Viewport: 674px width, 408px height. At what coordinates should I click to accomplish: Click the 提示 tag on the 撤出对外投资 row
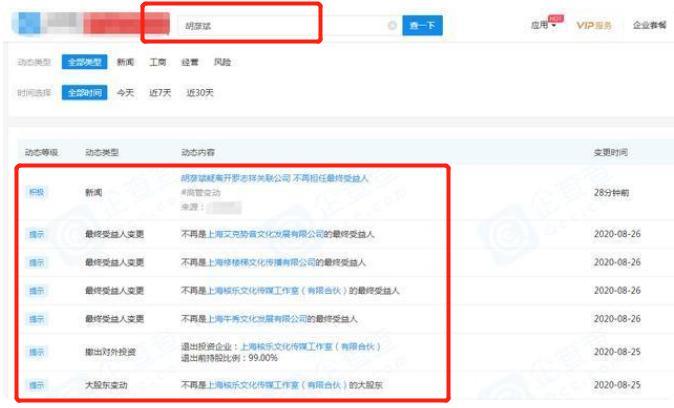pos(36,352)
